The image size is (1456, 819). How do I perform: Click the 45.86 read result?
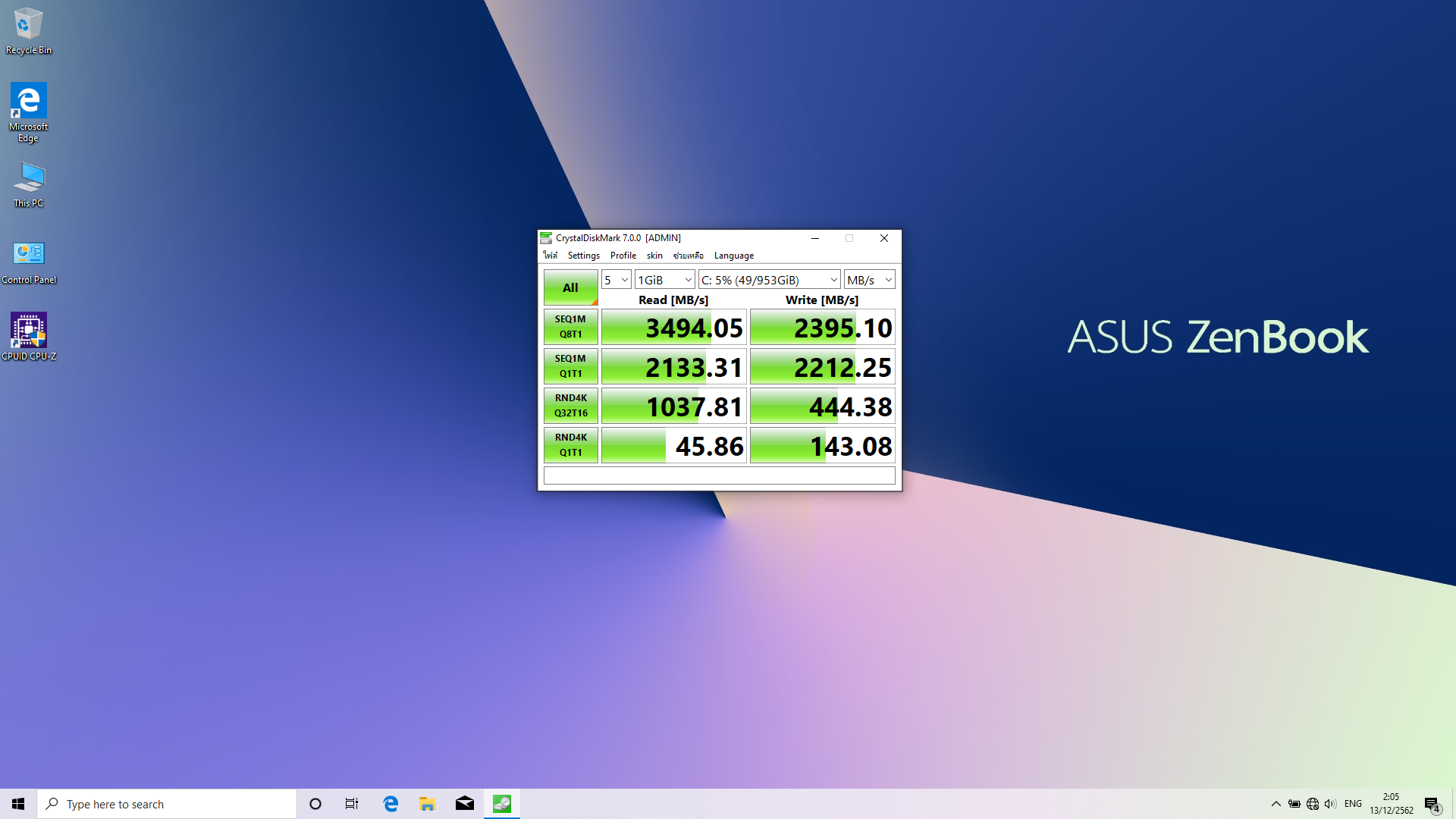coord(674,446)
